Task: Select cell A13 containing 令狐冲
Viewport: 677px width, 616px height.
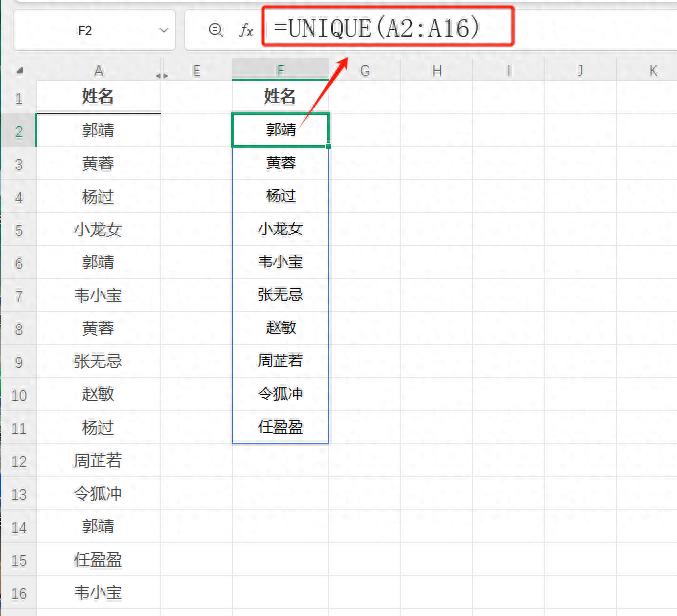Action: click(98, 494)
